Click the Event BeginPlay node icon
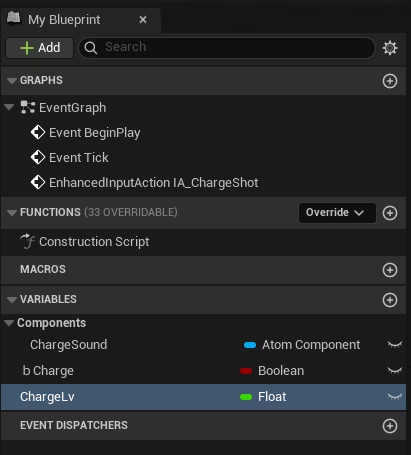Viewport: 411px width, 455px height. (x=38, y=132)
